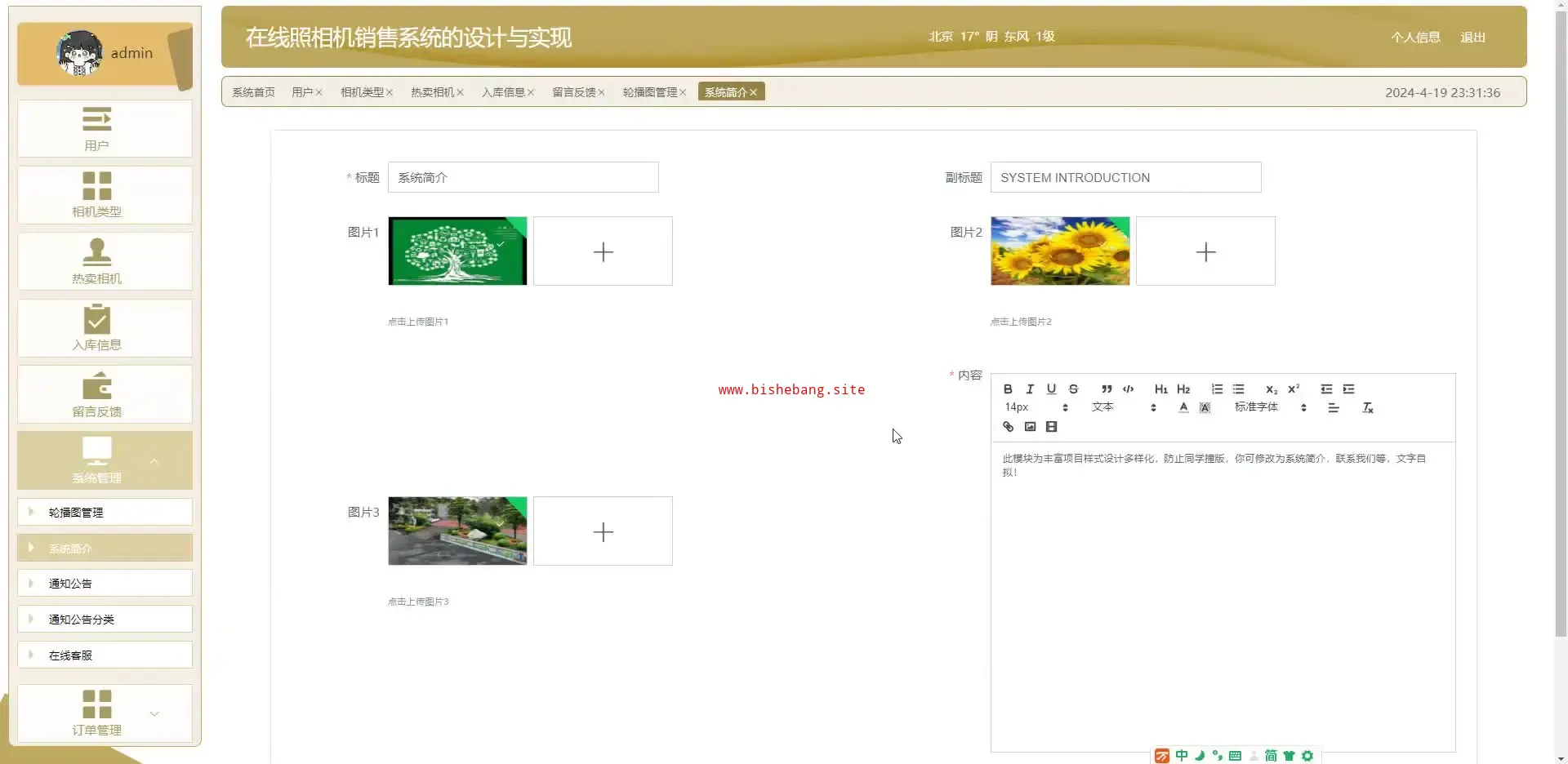Viewport: 1568px width, 764px height.
Task: Switch to the 热卖相机 tab
Action: pyautogui.click(x=432, y=92)
